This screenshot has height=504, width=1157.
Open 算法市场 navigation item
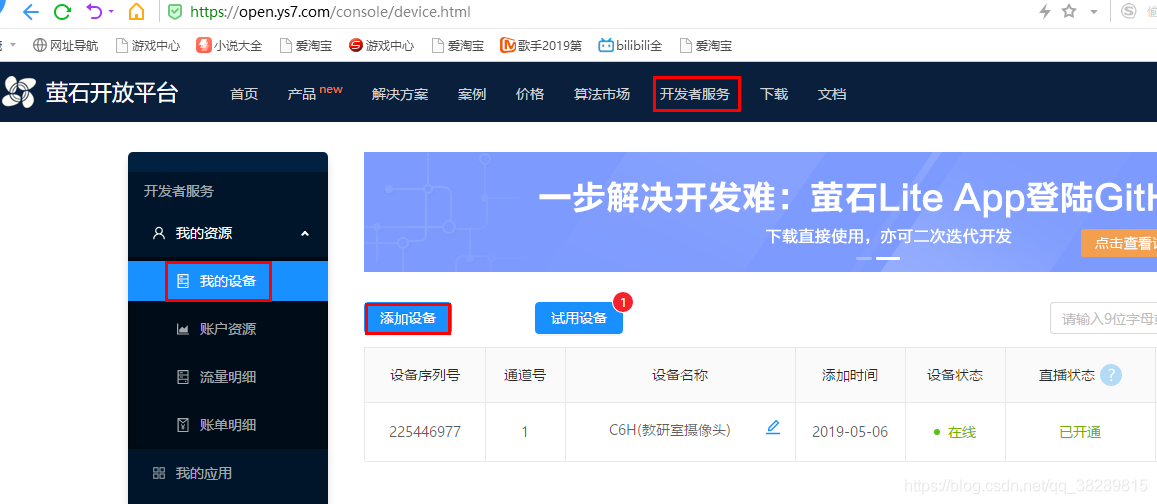[602, 94]
